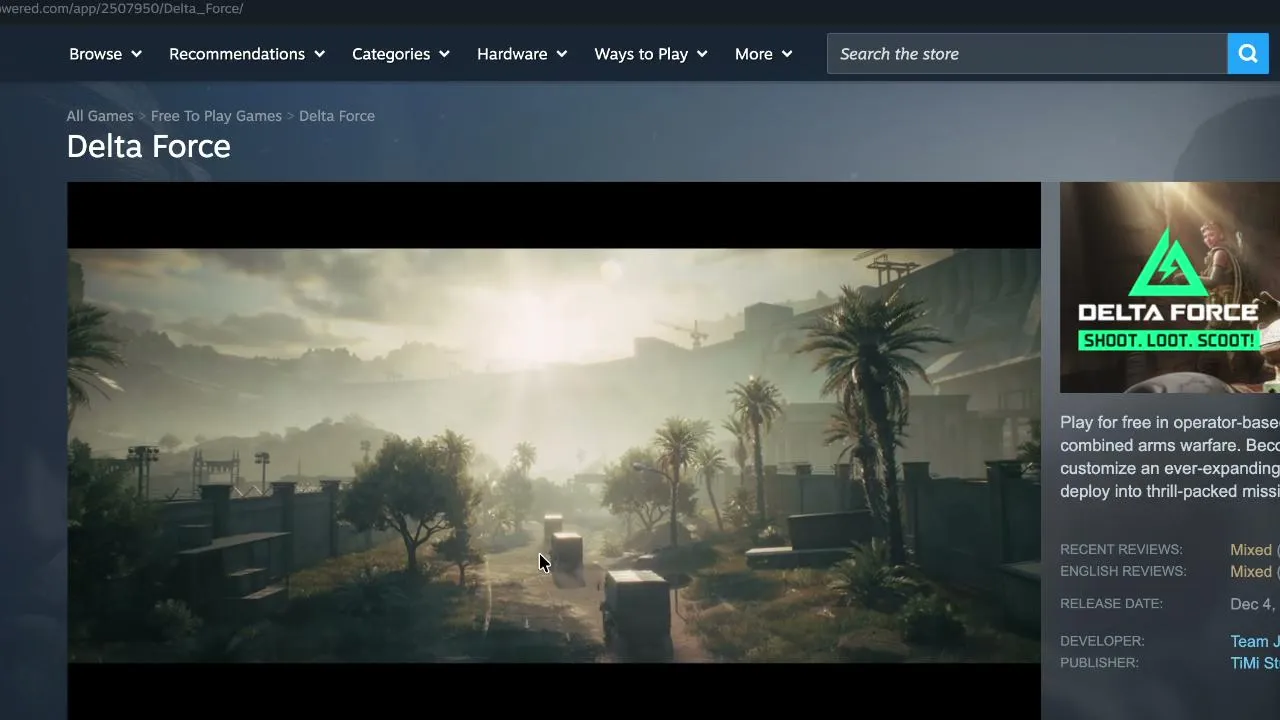Click the Developer label

pyautogui.click(x=1102, y=641)
